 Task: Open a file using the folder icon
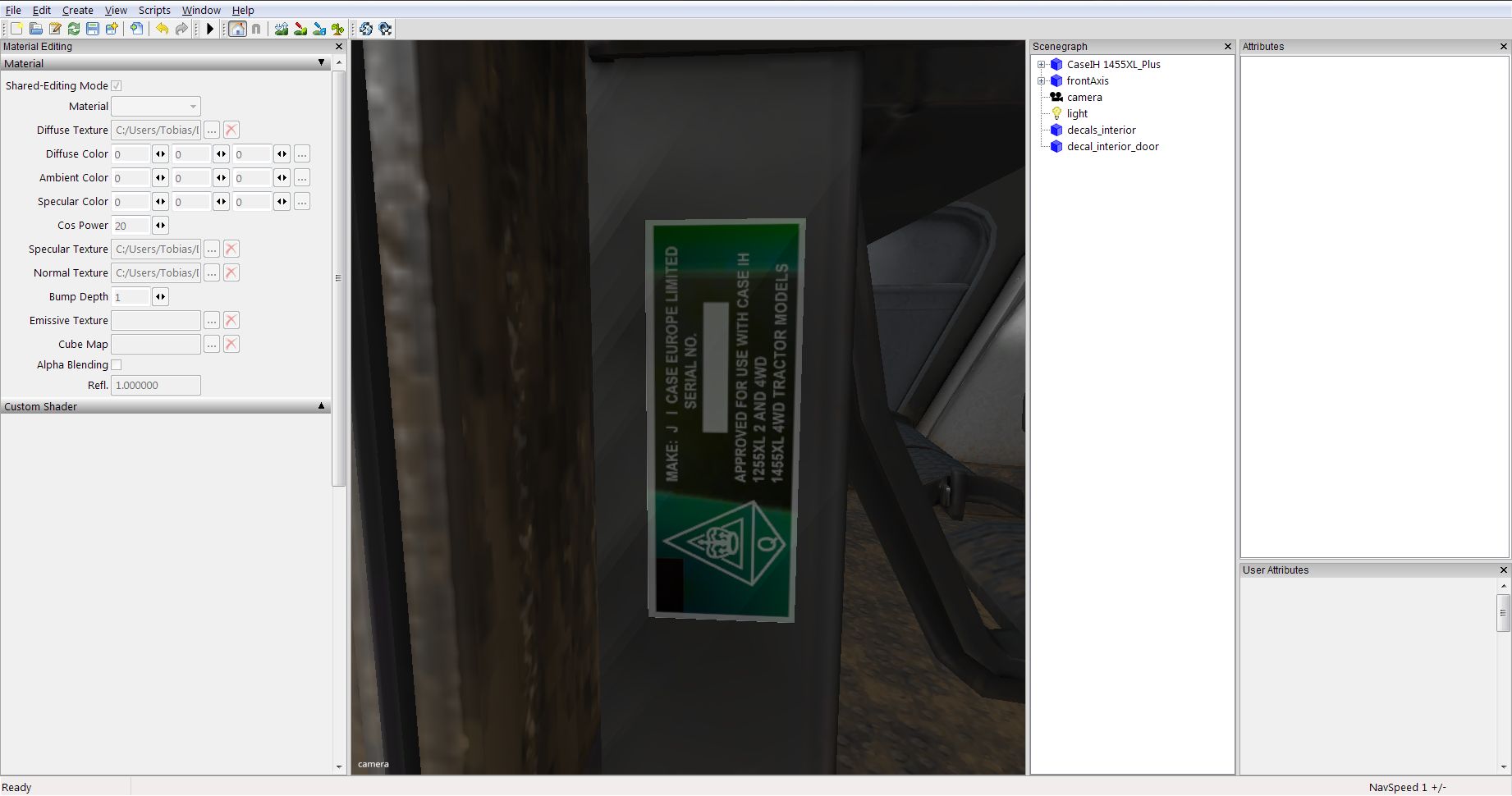(36, 29)
